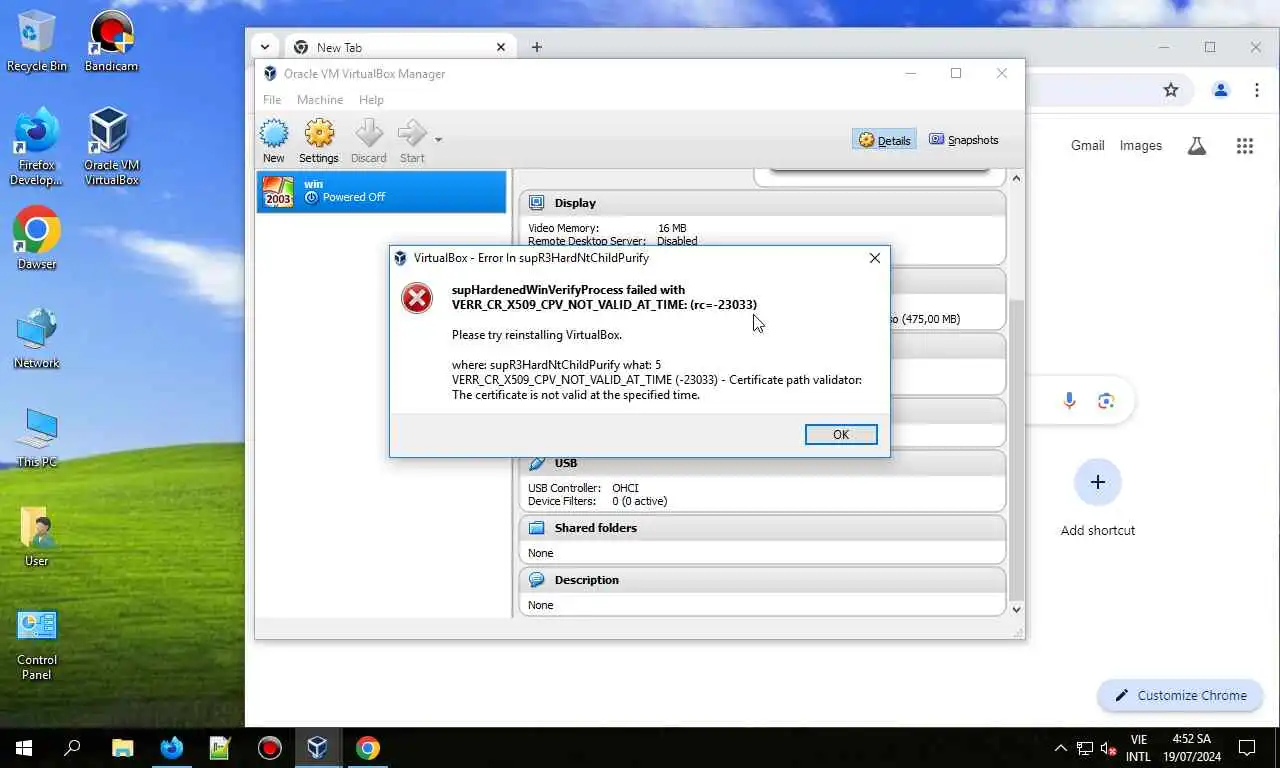The width and height of the screenshot is (1280, 768).
Task: Click the VirtualBox taskbar icon
Action: point(318,748)
